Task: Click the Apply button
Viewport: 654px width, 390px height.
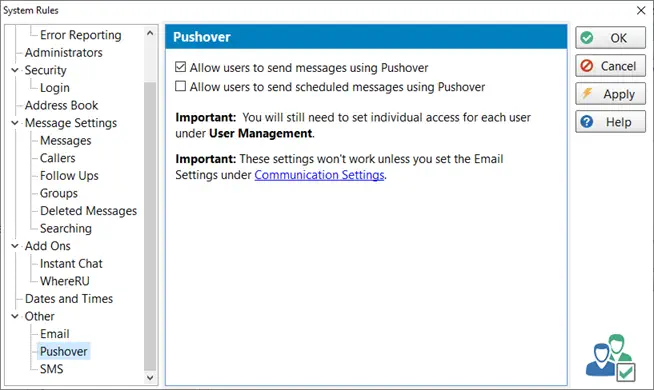Action: 610,94
